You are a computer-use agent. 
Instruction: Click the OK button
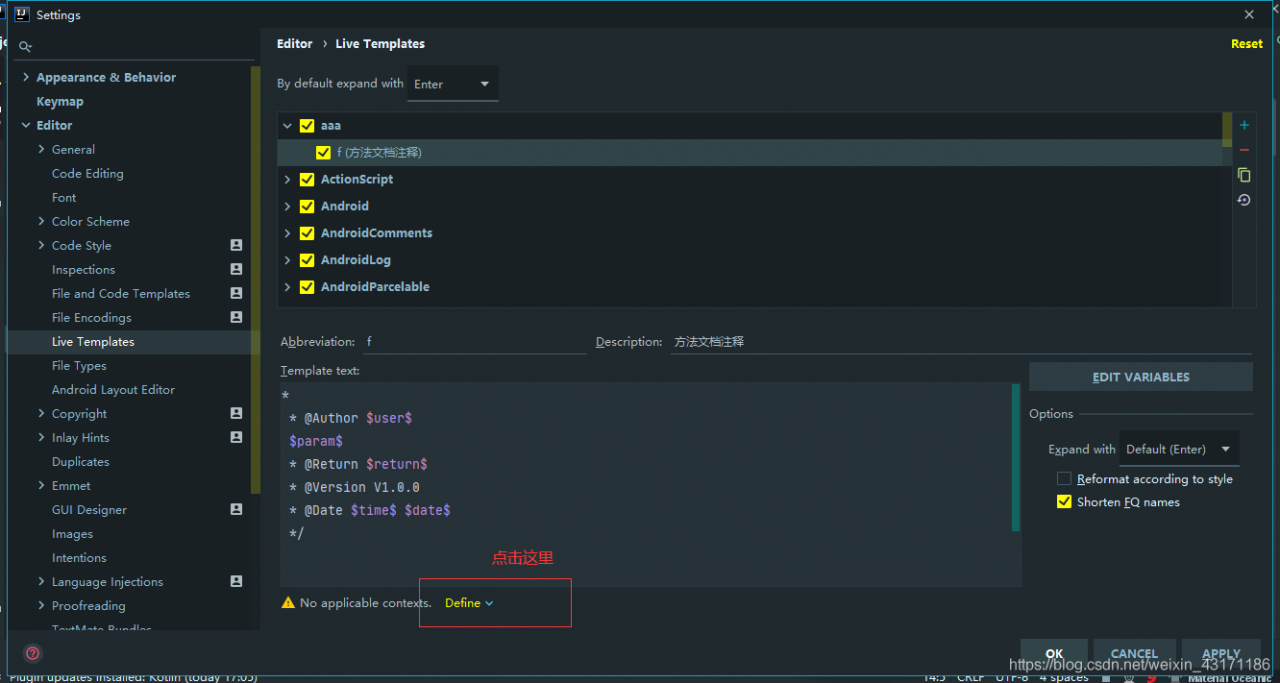click(1054, 654)
